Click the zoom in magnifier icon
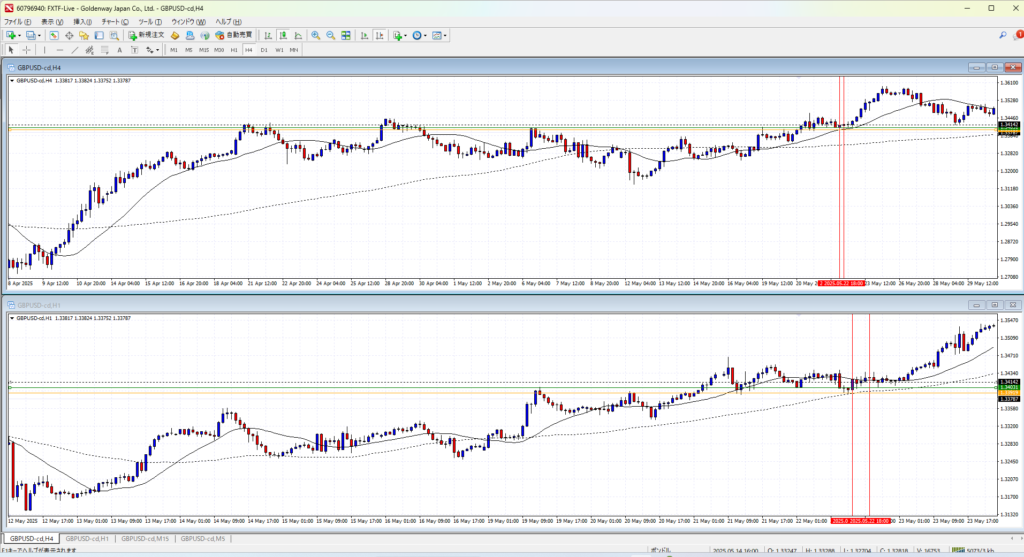 [x=315, y=35]
